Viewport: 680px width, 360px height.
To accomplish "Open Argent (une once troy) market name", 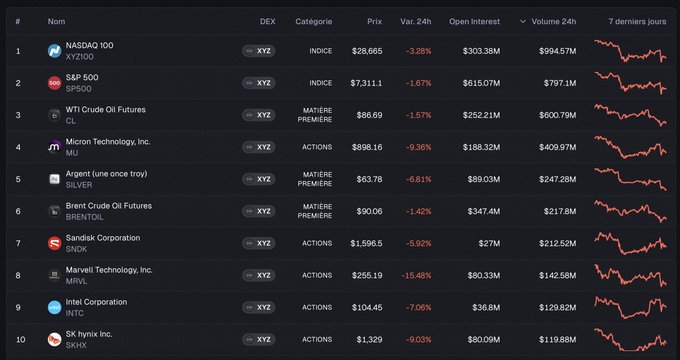I will 106,174.
